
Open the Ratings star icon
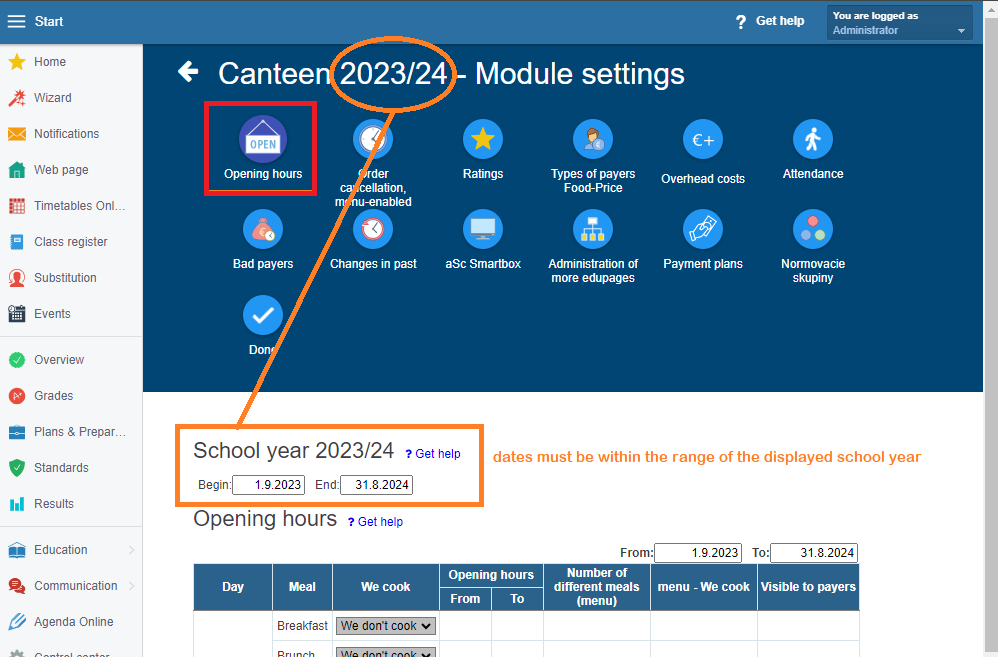[x=483, y=139]
